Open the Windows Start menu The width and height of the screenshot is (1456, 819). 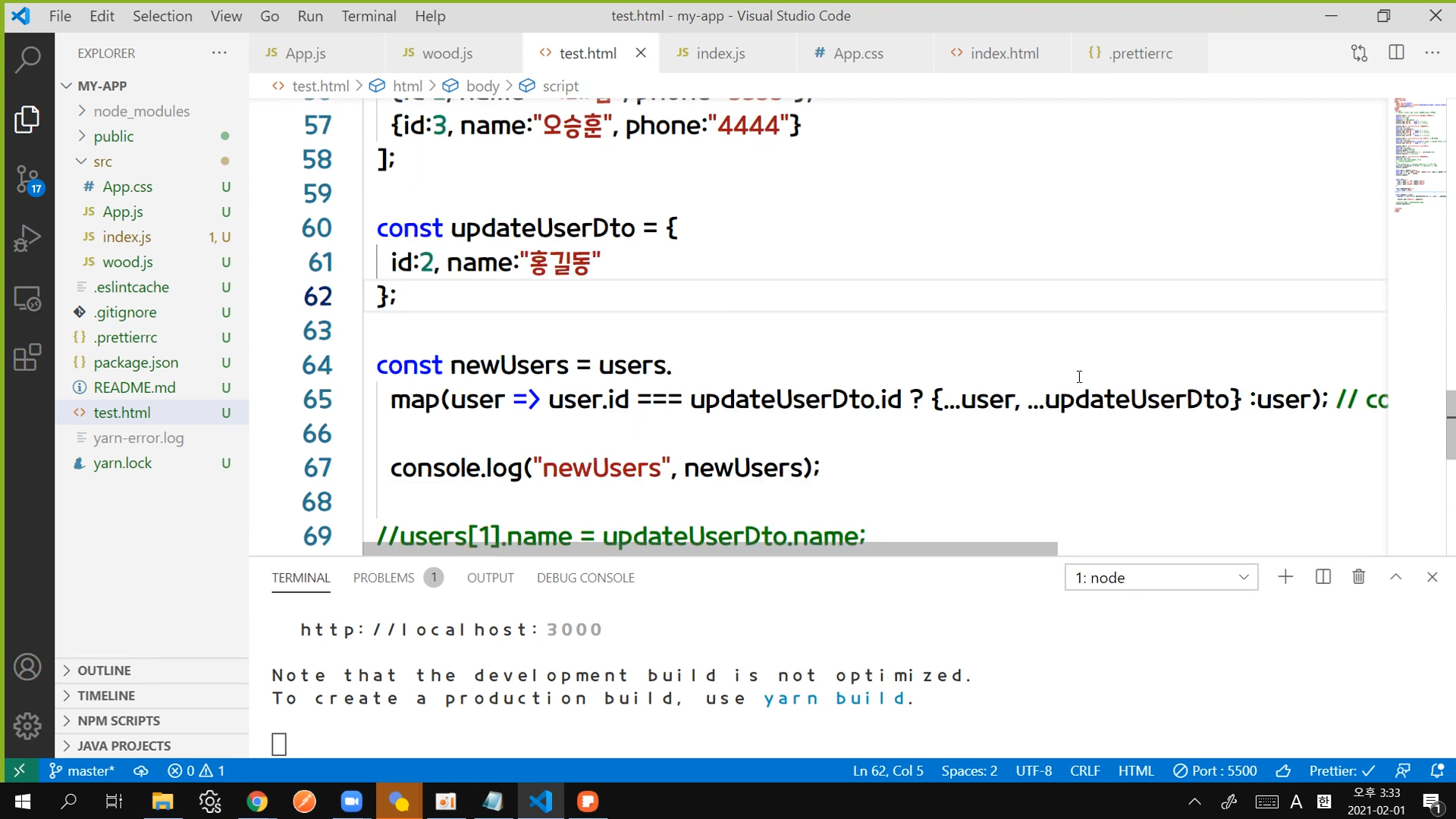pyautogui.click(x=23, y=802)
